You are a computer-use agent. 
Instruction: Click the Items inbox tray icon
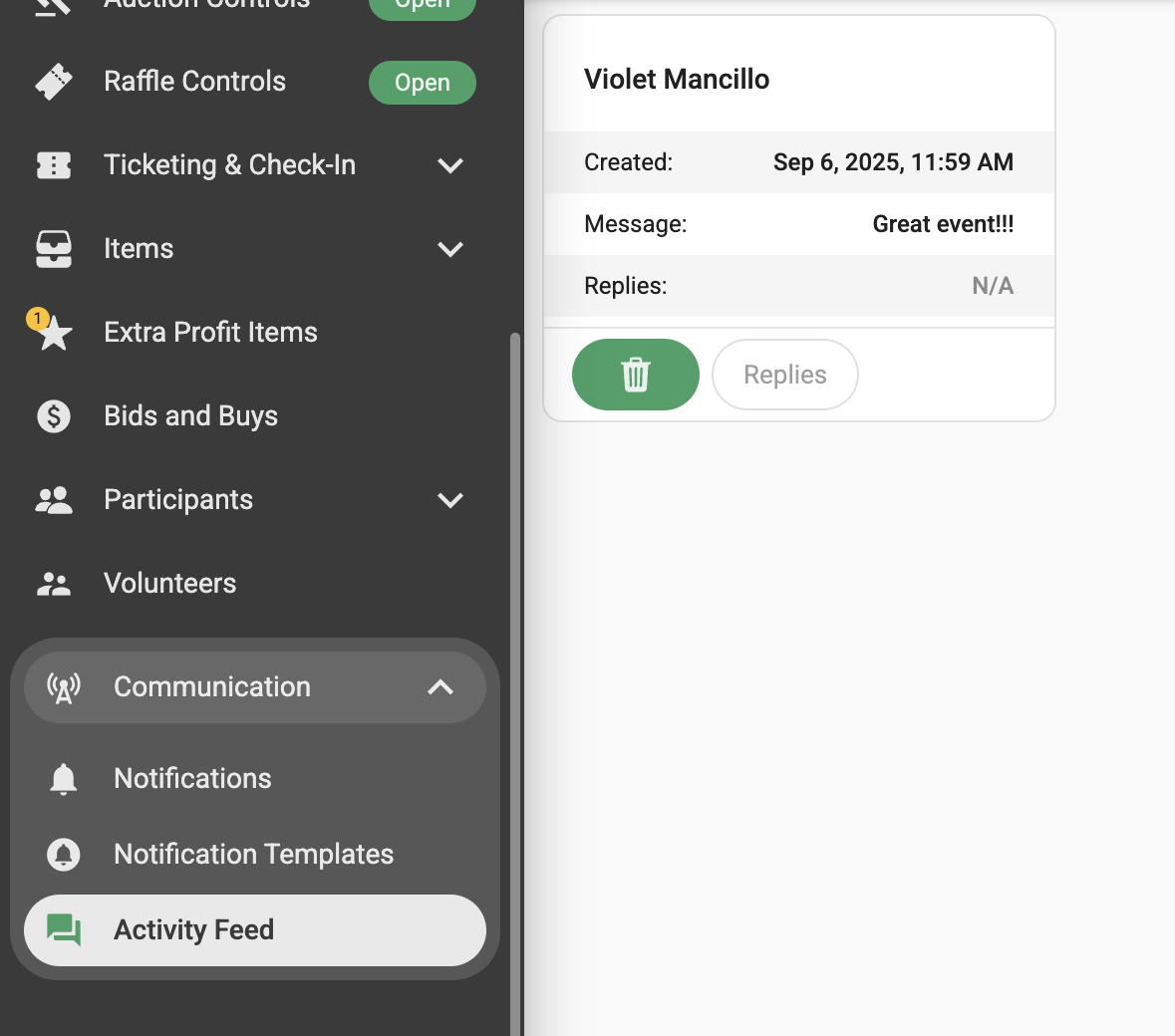(x=54, y=249)
